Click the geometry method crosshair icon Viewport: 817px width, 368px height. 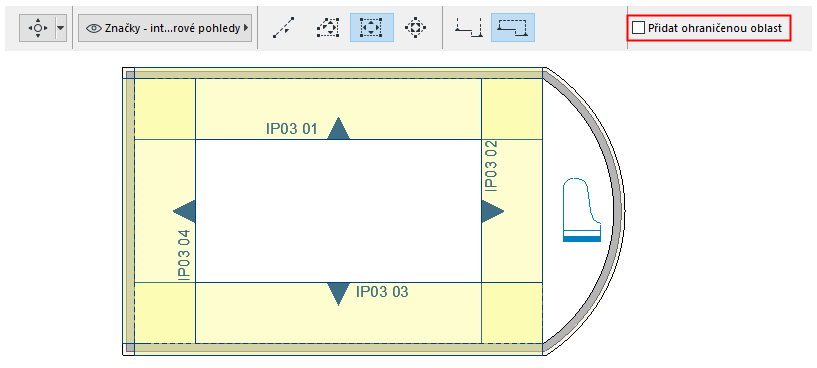point(38,28)
